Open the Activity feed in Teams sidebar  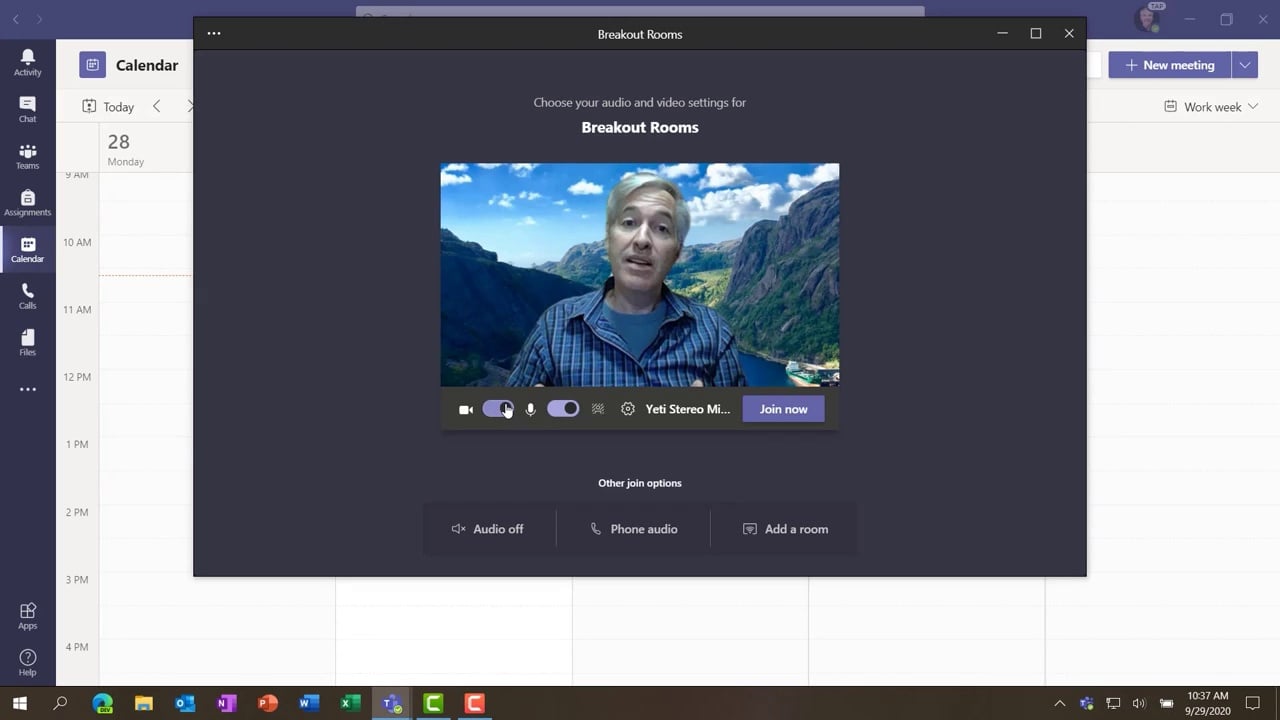click(x=27, y=63)
